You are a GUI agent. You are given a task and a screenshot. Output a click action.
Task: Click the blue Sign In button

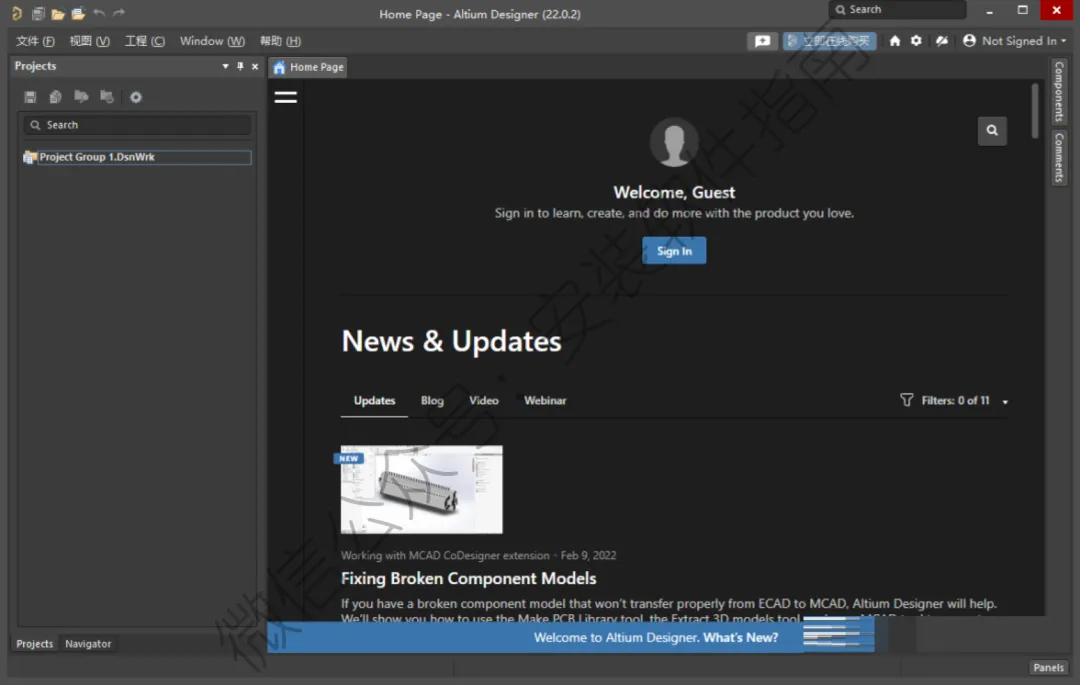tap(674, 251)
